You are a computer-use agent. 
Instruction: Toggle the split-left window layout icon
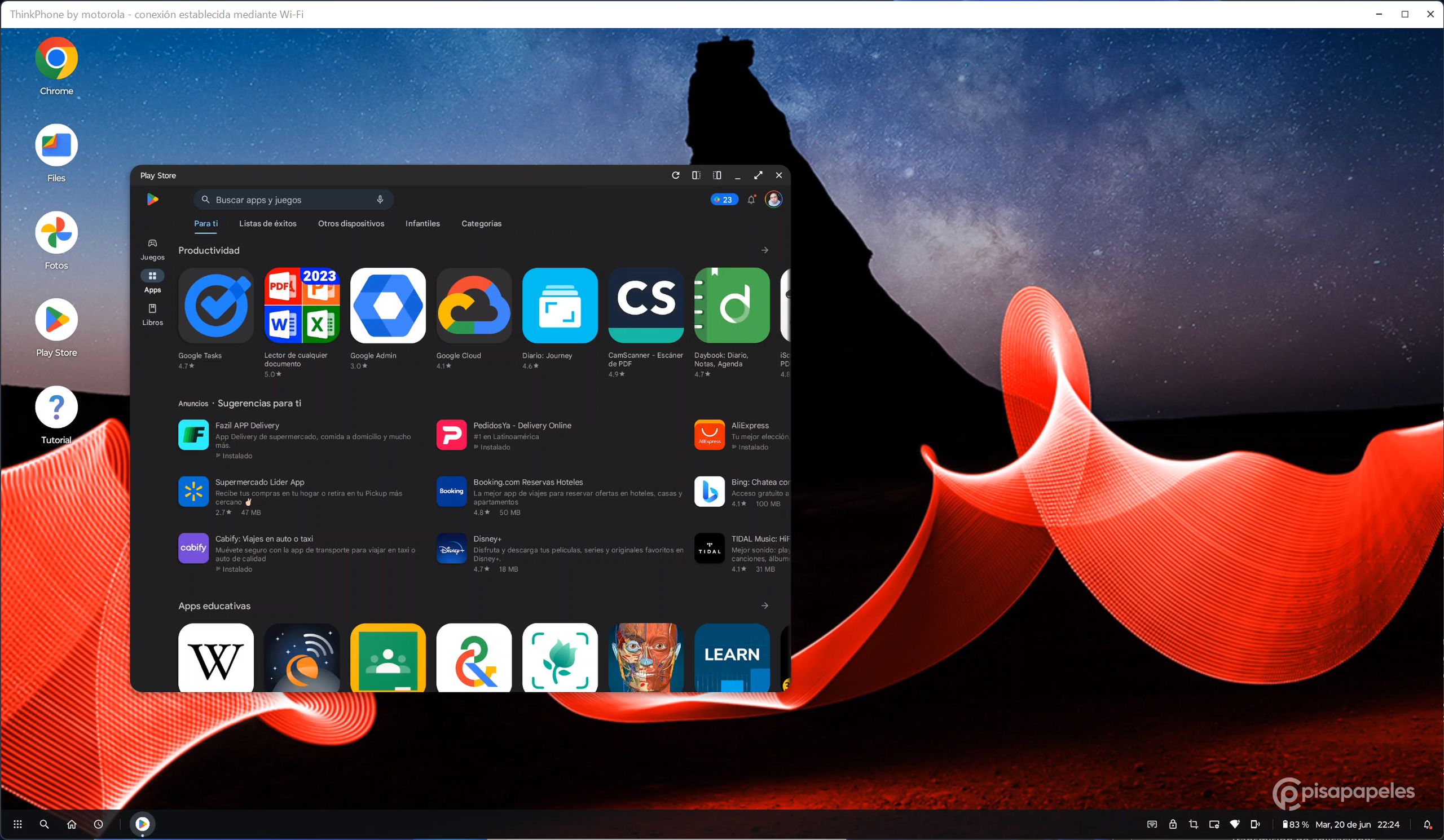tap(696, 175)
